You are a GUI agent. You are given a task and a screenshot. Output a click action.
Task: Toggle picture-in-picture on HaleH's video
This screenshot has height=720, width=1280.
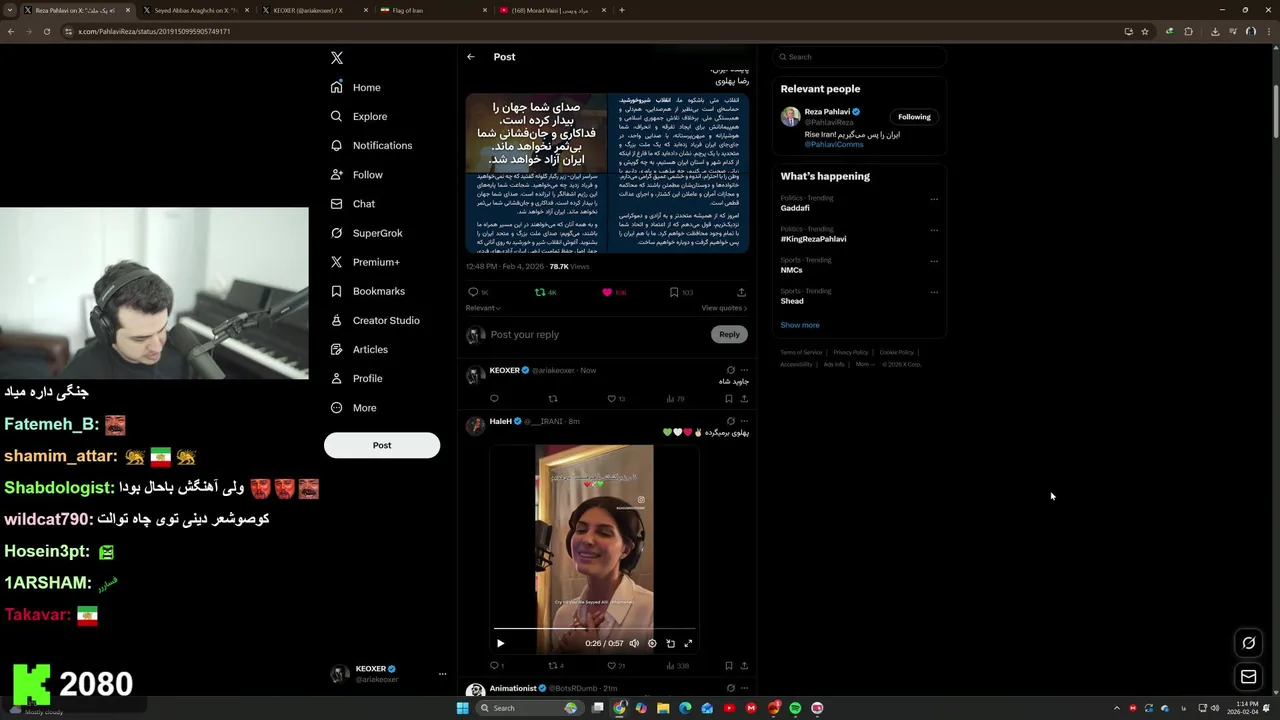point(670,643)
